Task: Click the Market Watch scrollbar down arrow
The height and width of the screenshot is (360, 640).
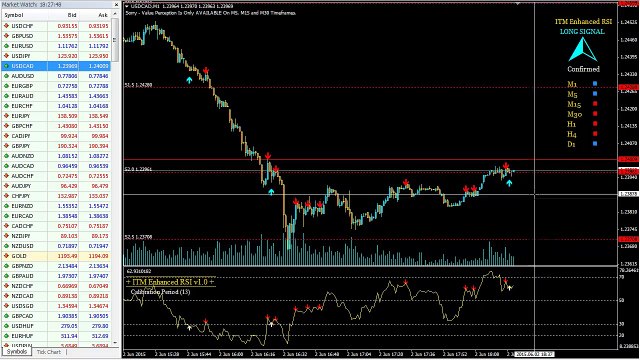Action: pos(115,343)
